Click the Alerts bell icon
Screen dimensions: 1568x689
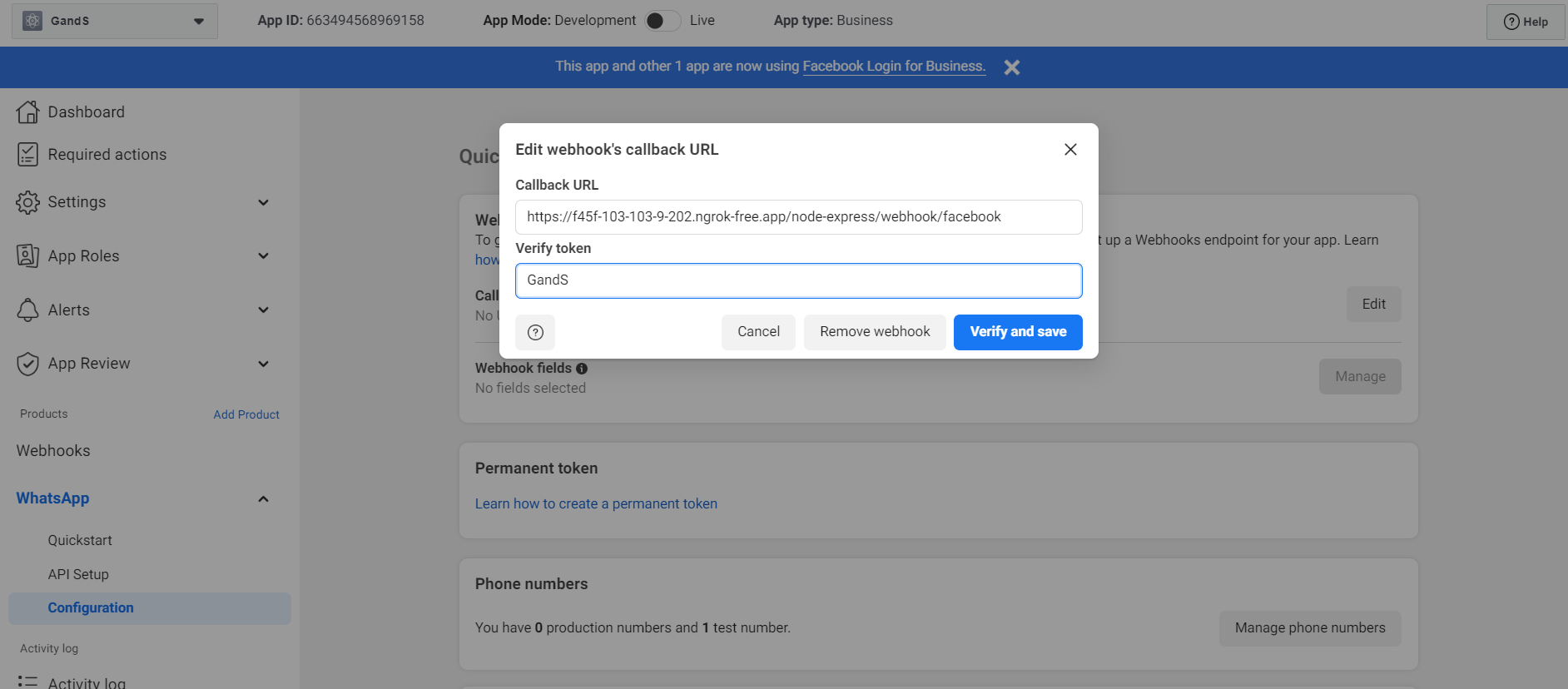27,310
